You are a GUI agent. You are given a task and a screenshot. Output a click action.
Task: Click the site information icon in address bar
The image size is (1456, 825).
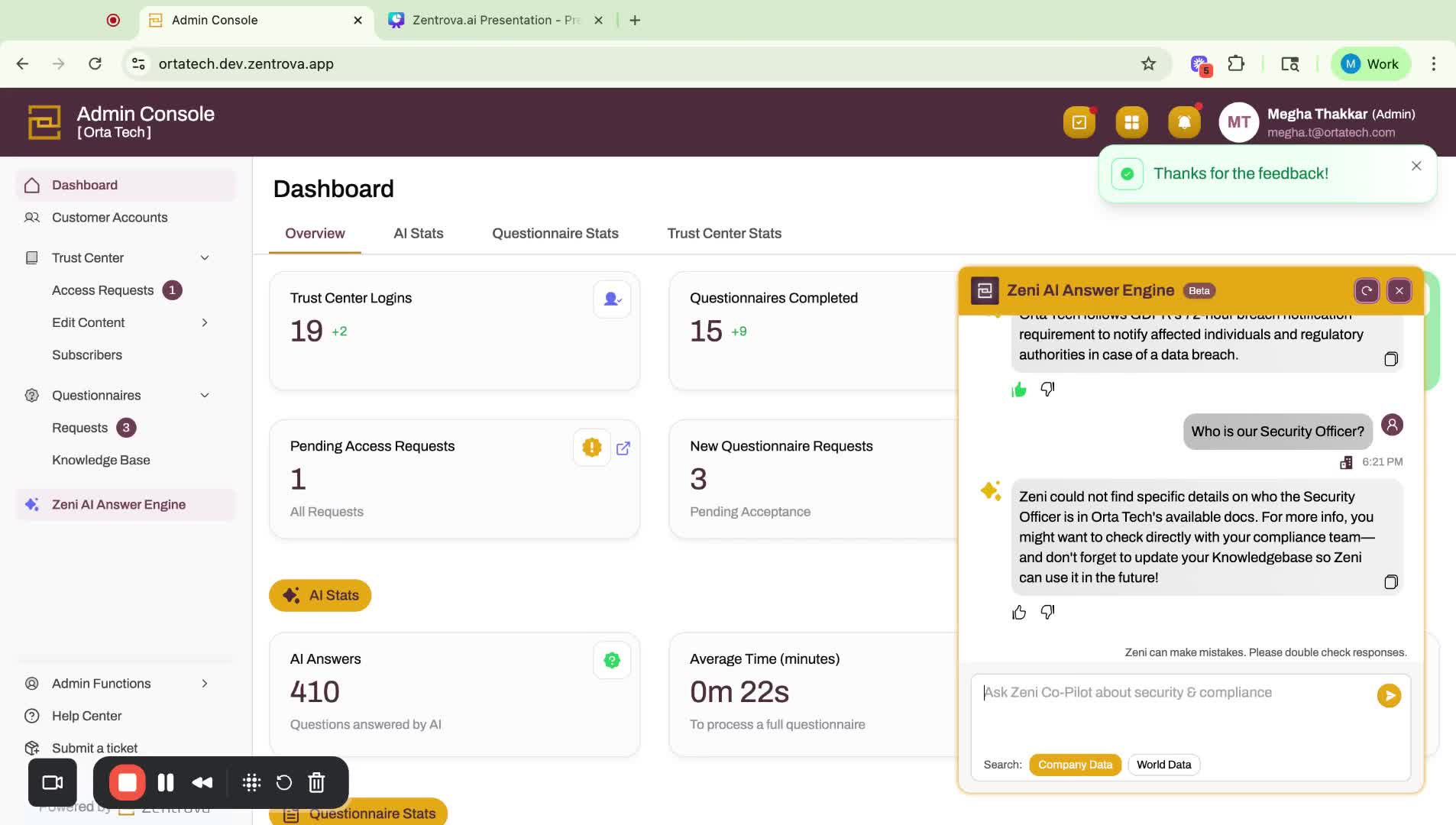pos(138,64)
